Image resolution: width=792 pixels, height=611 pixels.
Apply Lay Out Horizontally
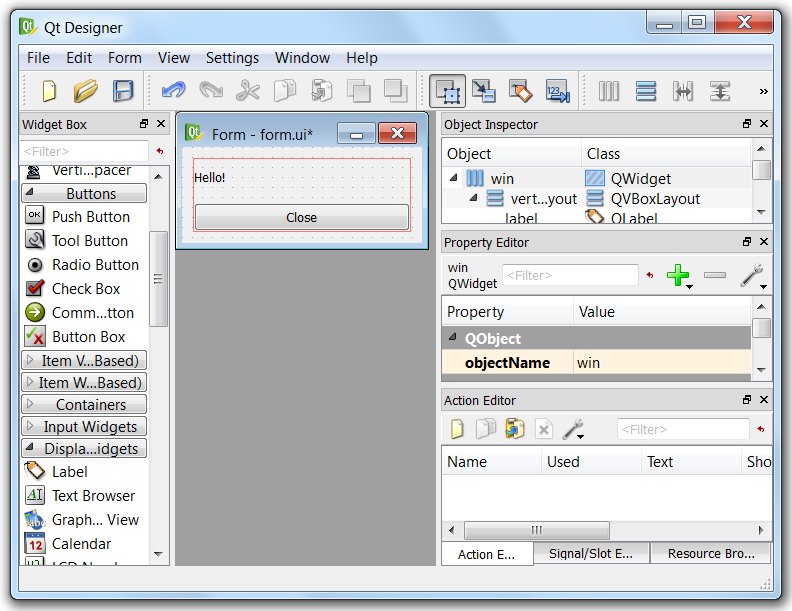coord(609,91)
